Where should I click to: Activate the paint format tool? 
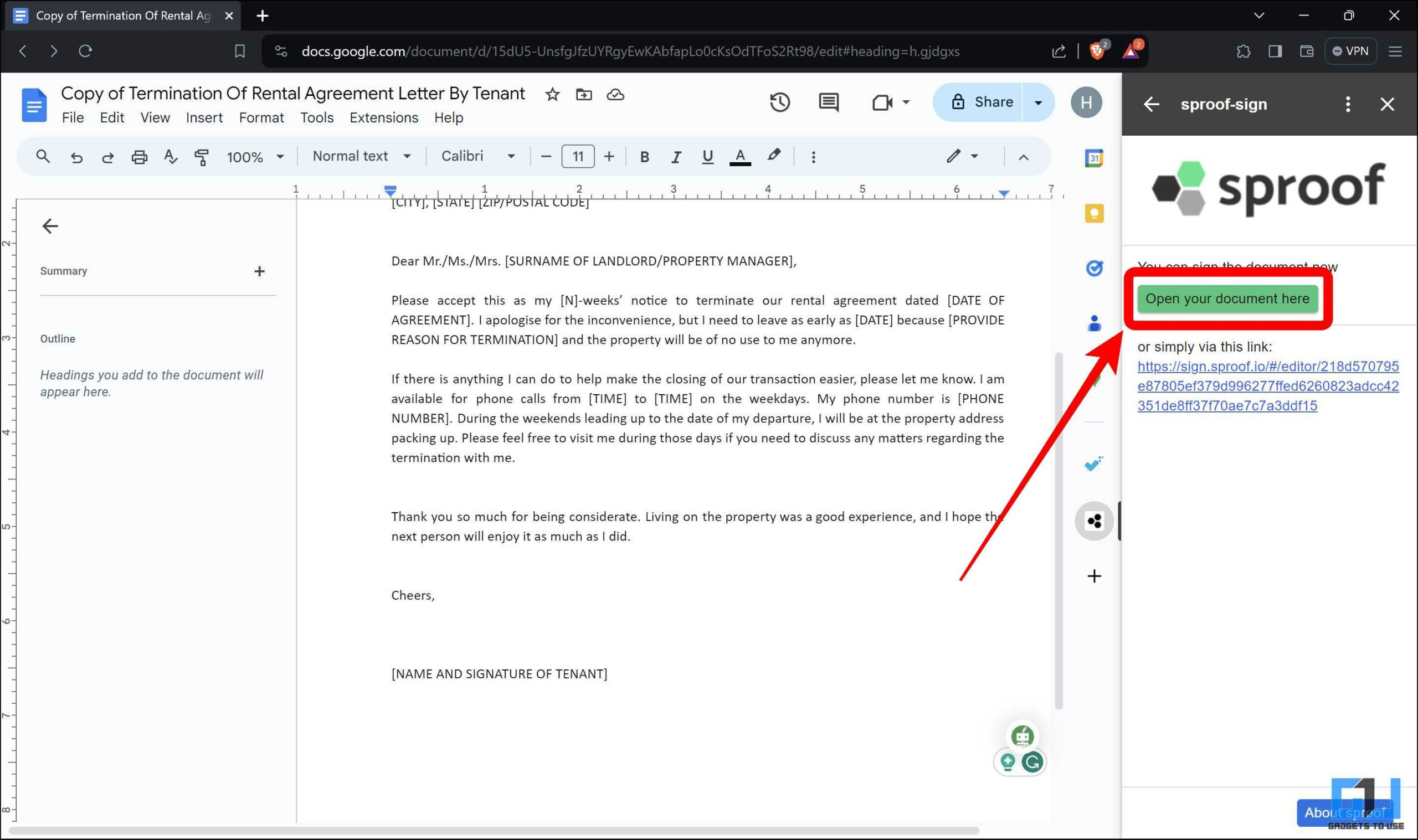click(202, 157)
